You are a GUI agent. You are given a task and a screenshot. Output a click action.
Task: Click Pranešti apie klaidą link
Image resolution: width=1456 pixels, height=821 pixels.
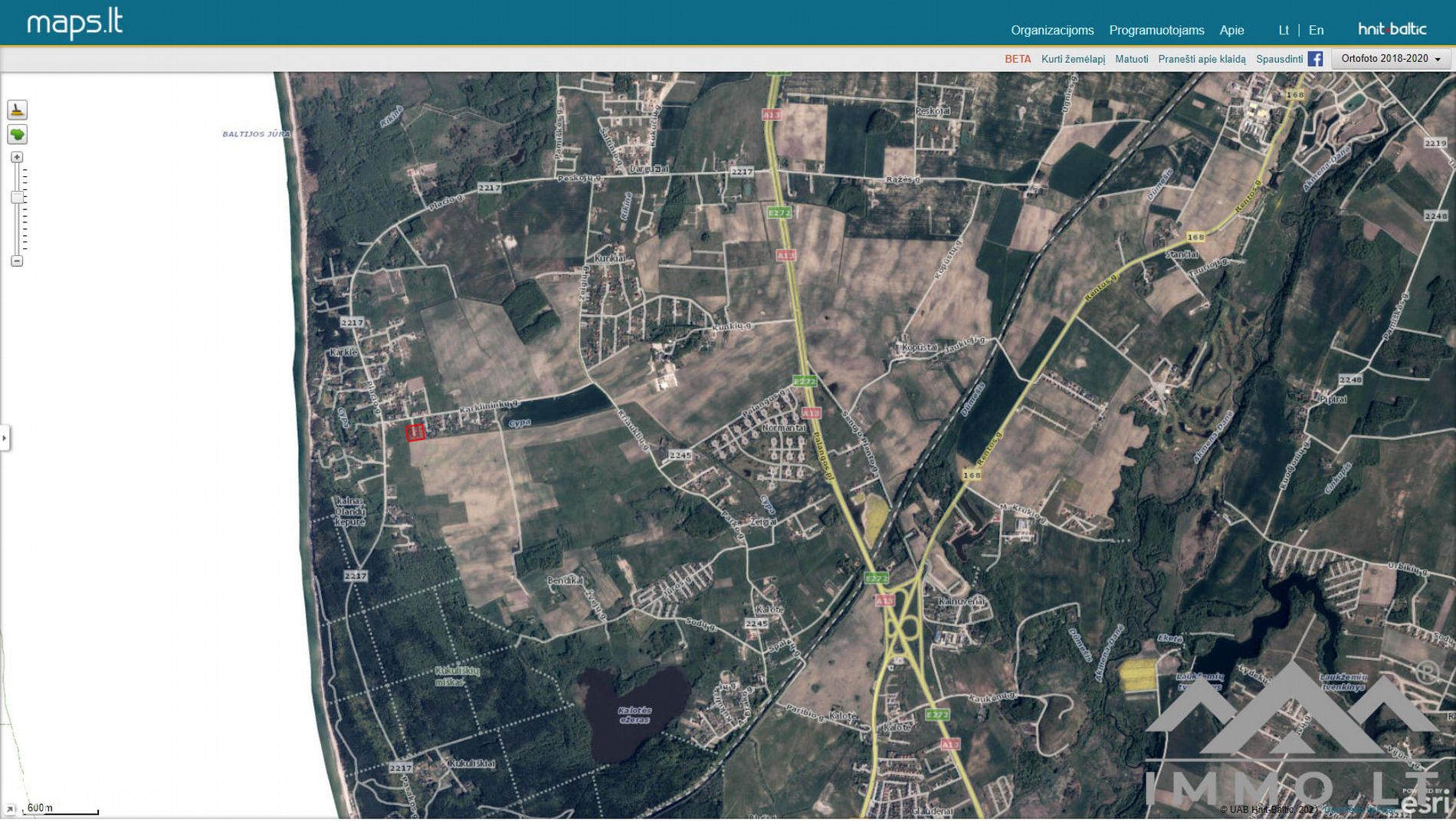(x=1201, y=59)
